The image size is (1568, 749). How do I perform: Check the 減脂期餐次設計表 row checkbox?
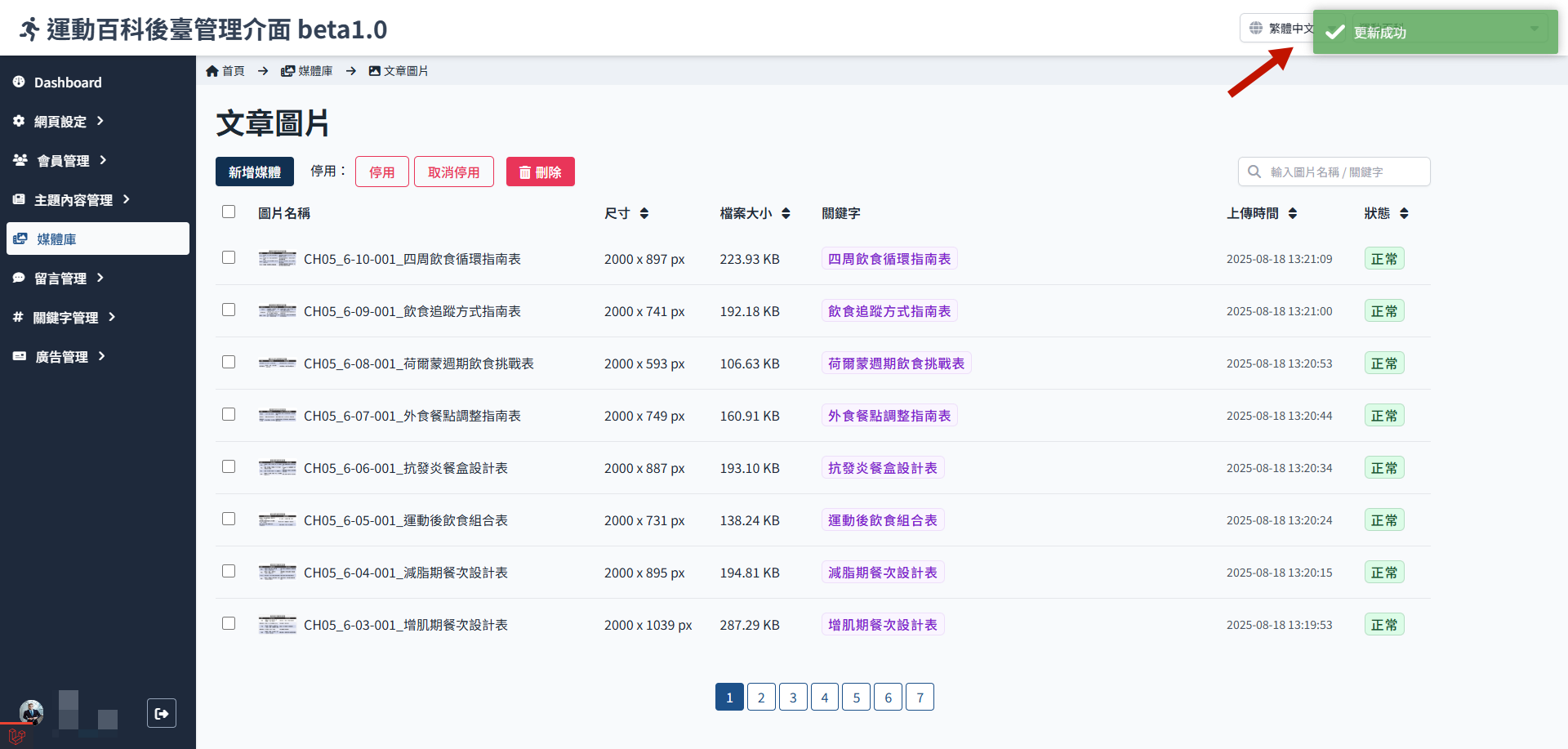pyautogui.click(x=229, y=571)
